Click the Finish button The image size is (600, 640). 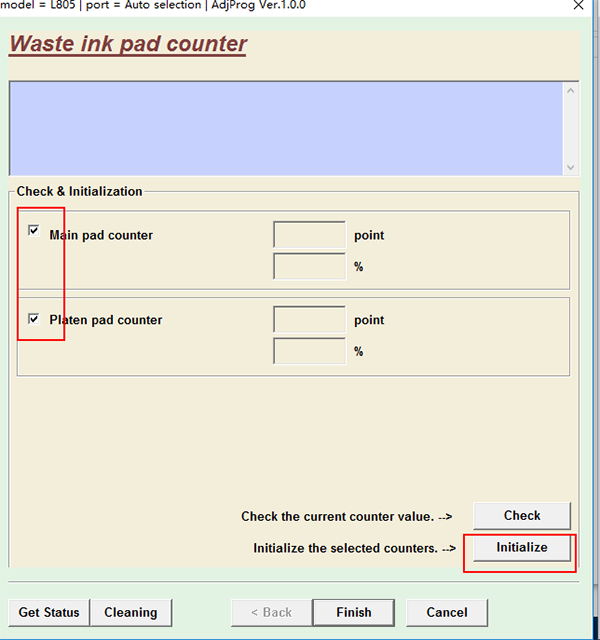pos(353,612)
